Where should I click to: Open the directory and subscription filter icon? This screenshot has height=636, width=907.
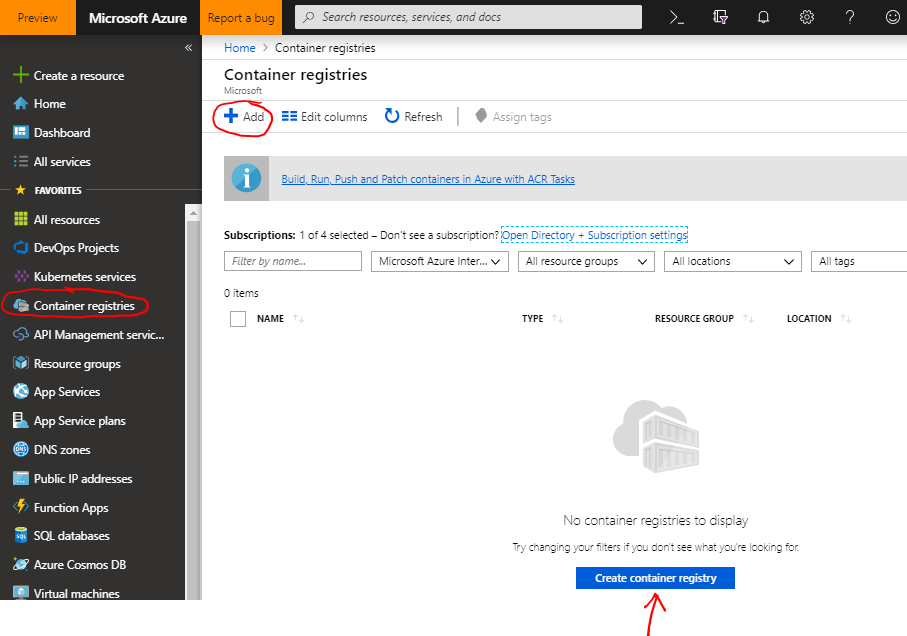coord(720,17)
